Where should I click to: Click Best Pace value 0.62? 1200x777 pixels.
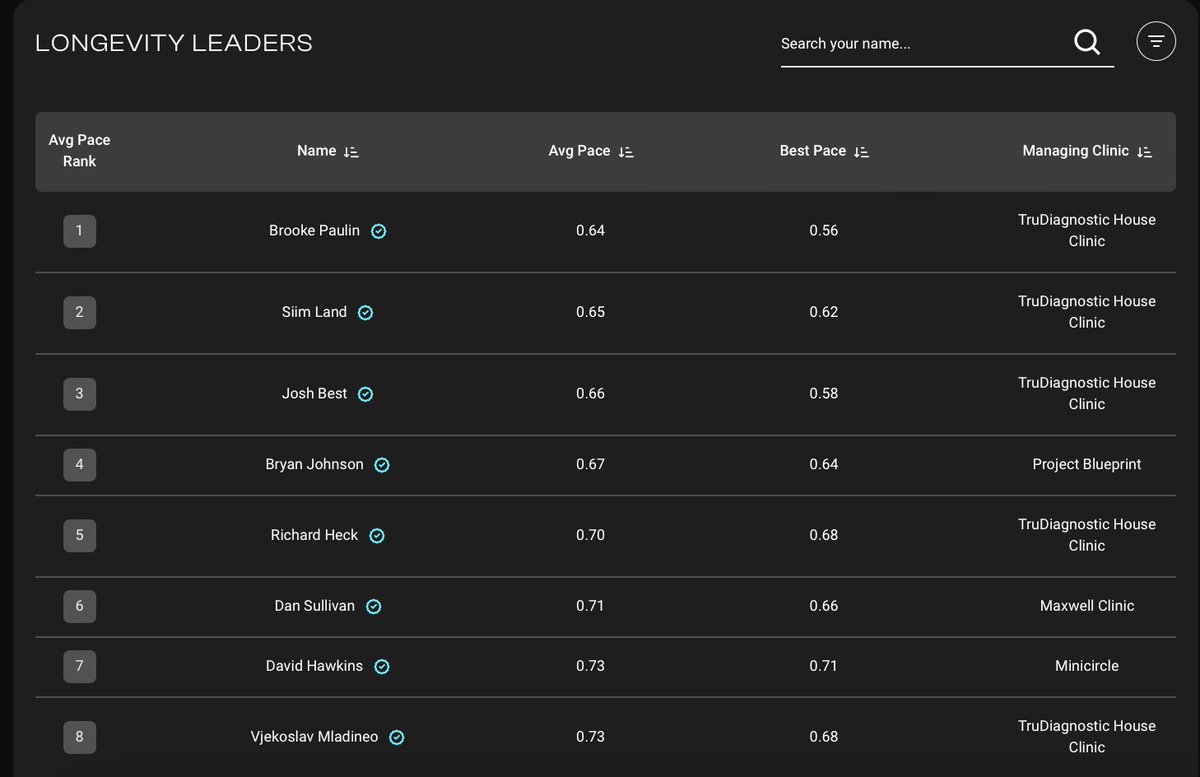[x=824, y=312]
